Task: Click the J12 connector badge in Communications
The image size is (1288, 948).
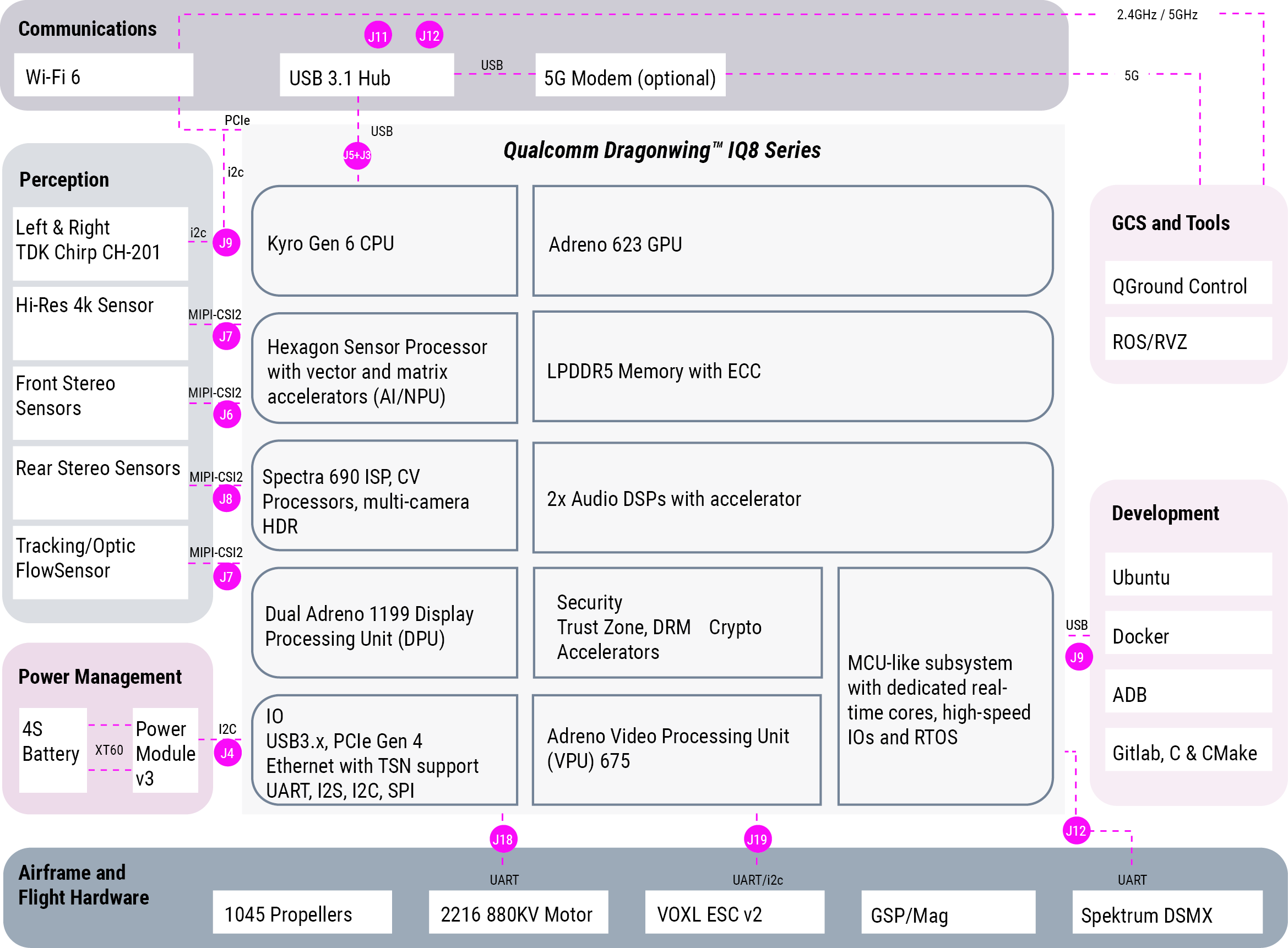Action: click(x=430, y=35)
